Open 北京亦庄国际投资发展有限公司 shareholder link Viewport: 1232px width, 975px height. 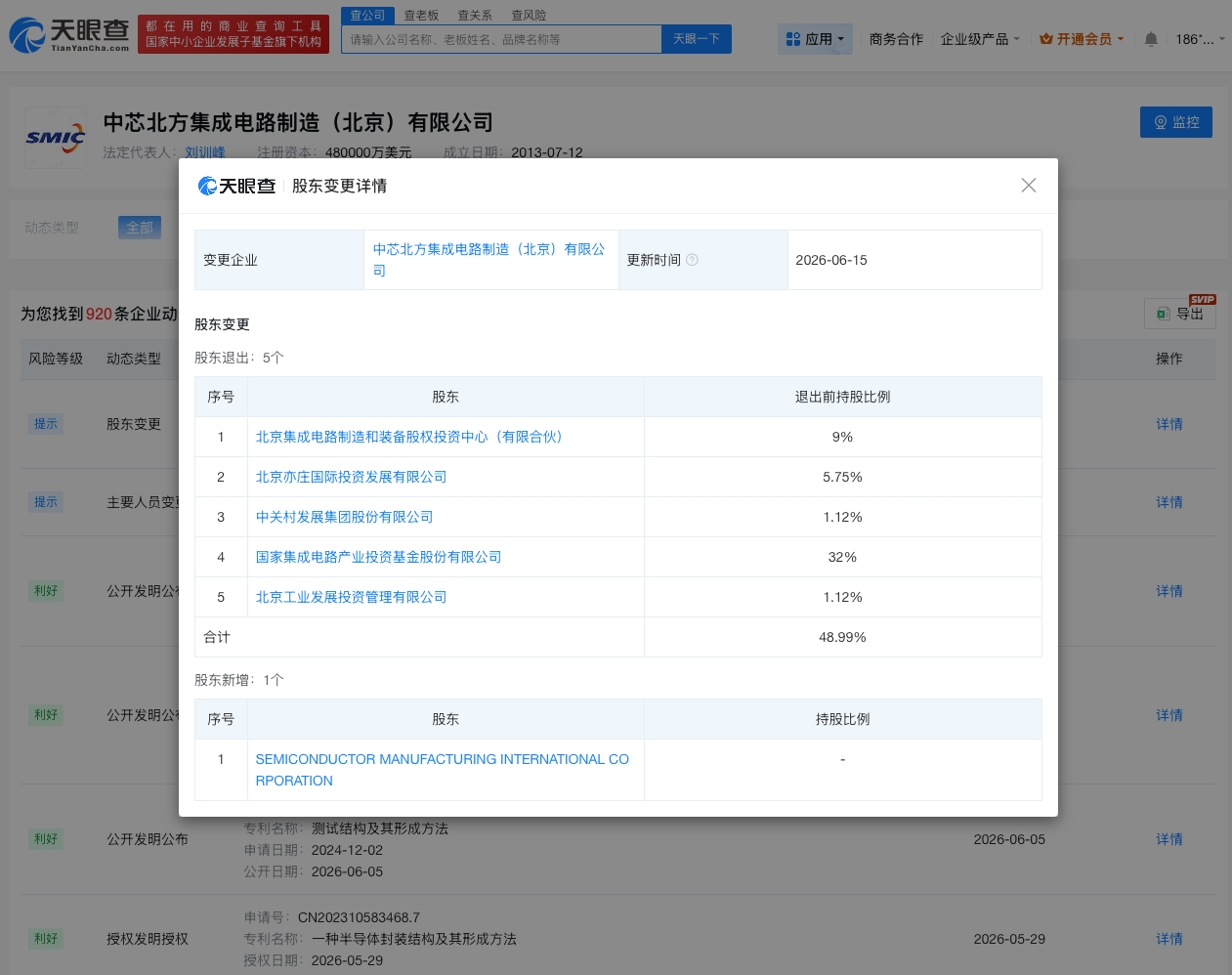coord(351,477)
